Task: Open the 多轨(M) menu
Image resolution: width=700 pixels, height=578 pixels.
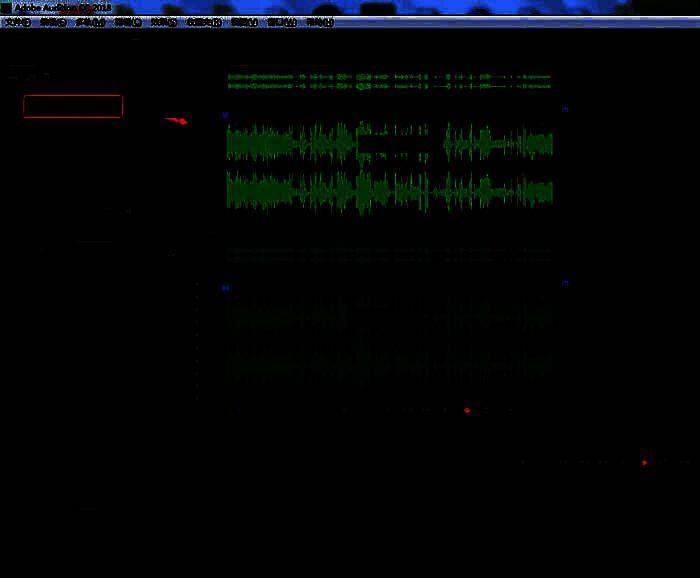Action: (90, 22)
